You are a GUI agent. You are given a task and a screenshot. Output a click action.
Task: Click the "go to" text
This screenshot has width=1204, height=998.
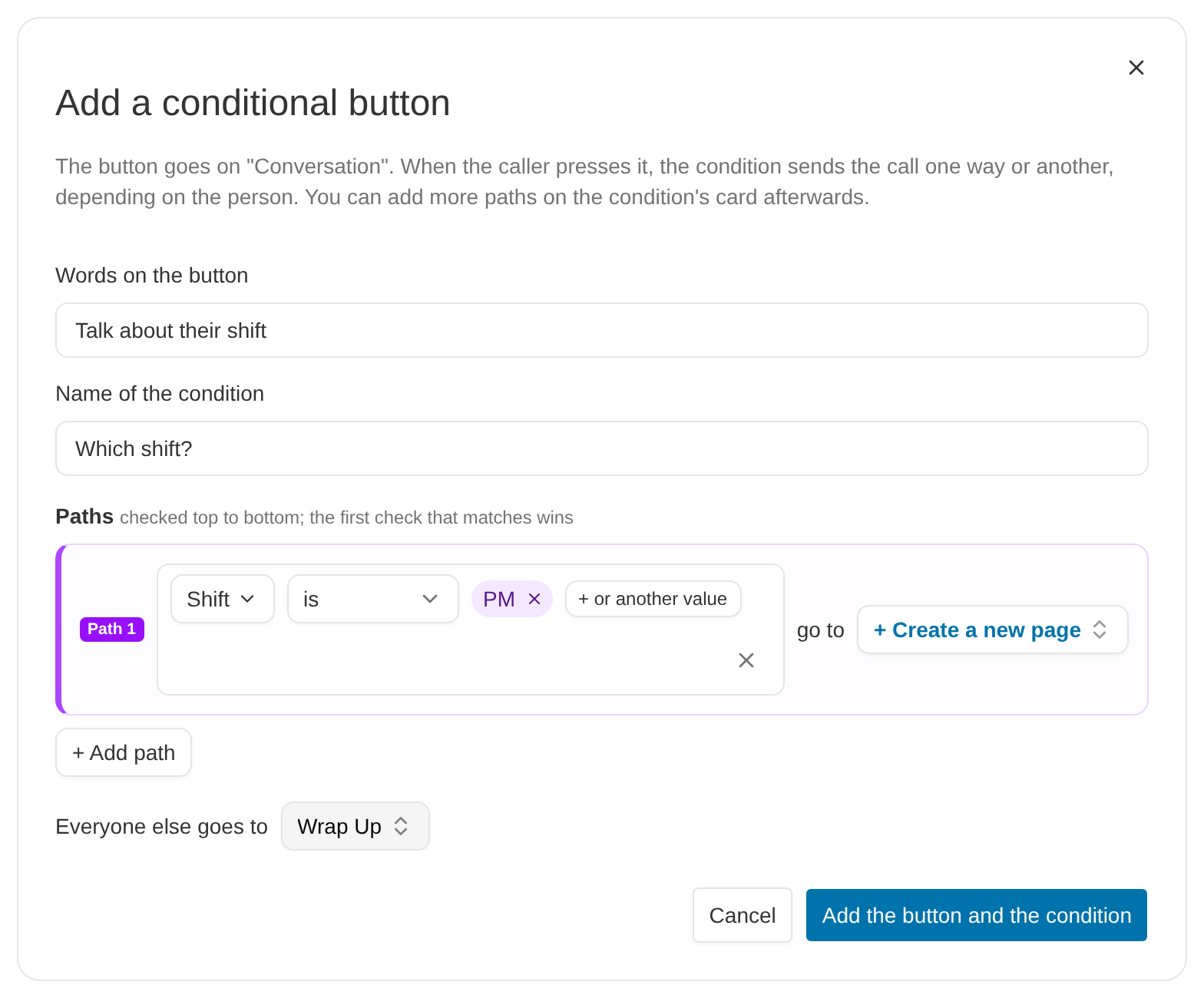coord(820,630)
